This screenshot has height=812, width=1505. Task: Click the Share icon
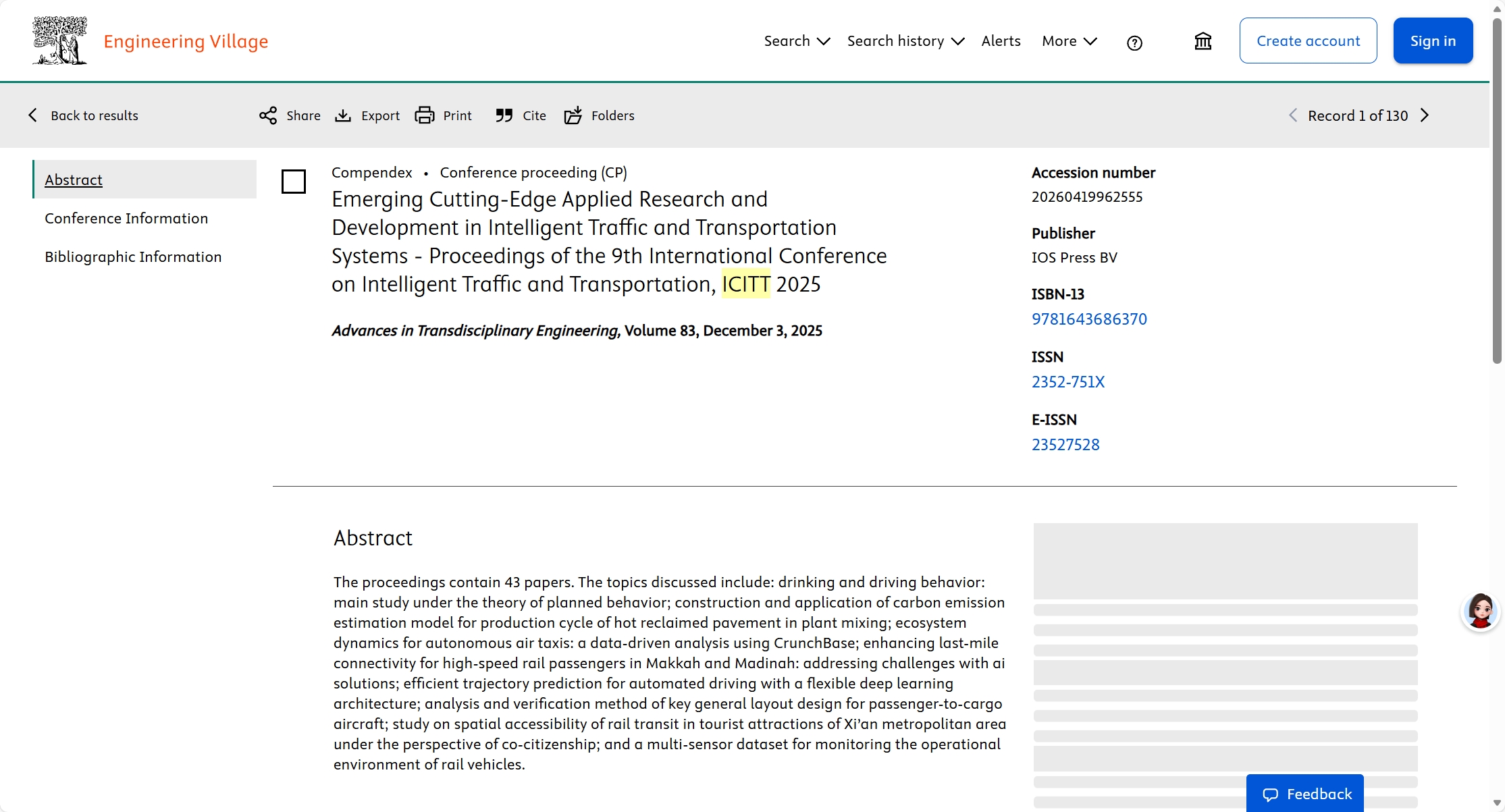click(268, 115)
